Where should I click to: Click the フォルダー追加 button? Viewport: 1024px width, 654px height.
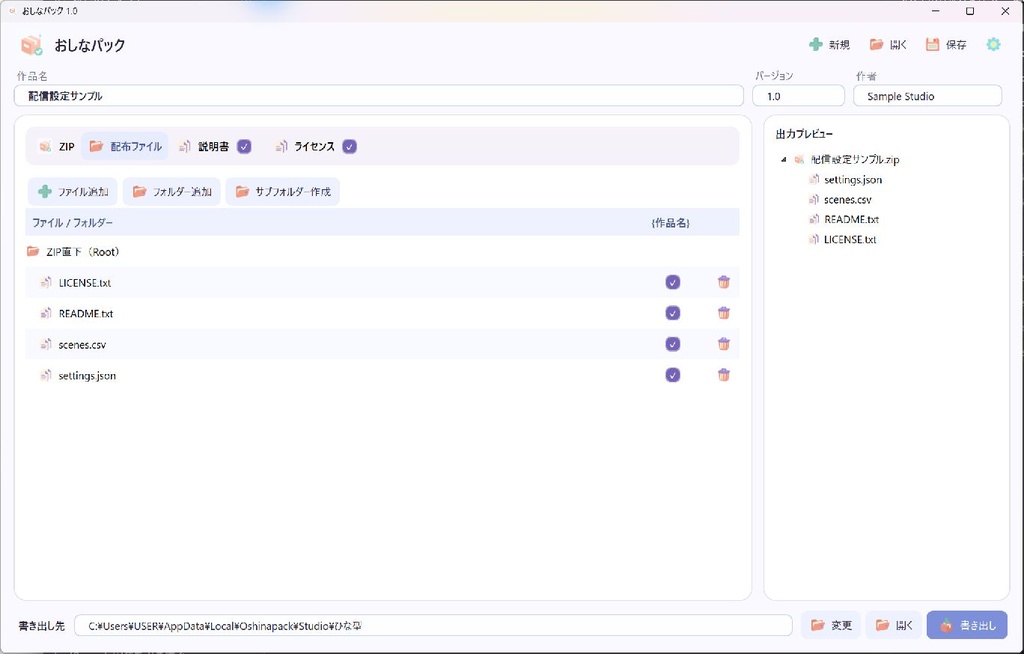point(172,191)
